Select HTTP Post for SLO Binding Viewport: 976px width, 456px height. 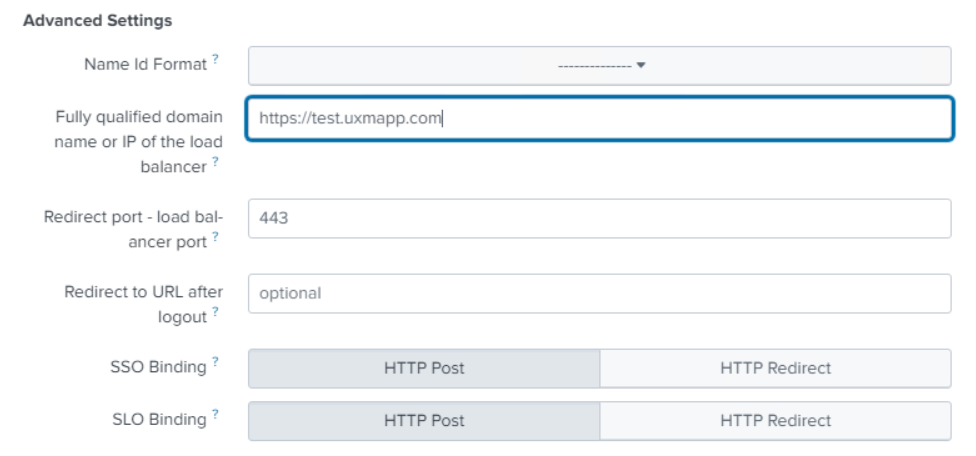click(x=424, y=421)
